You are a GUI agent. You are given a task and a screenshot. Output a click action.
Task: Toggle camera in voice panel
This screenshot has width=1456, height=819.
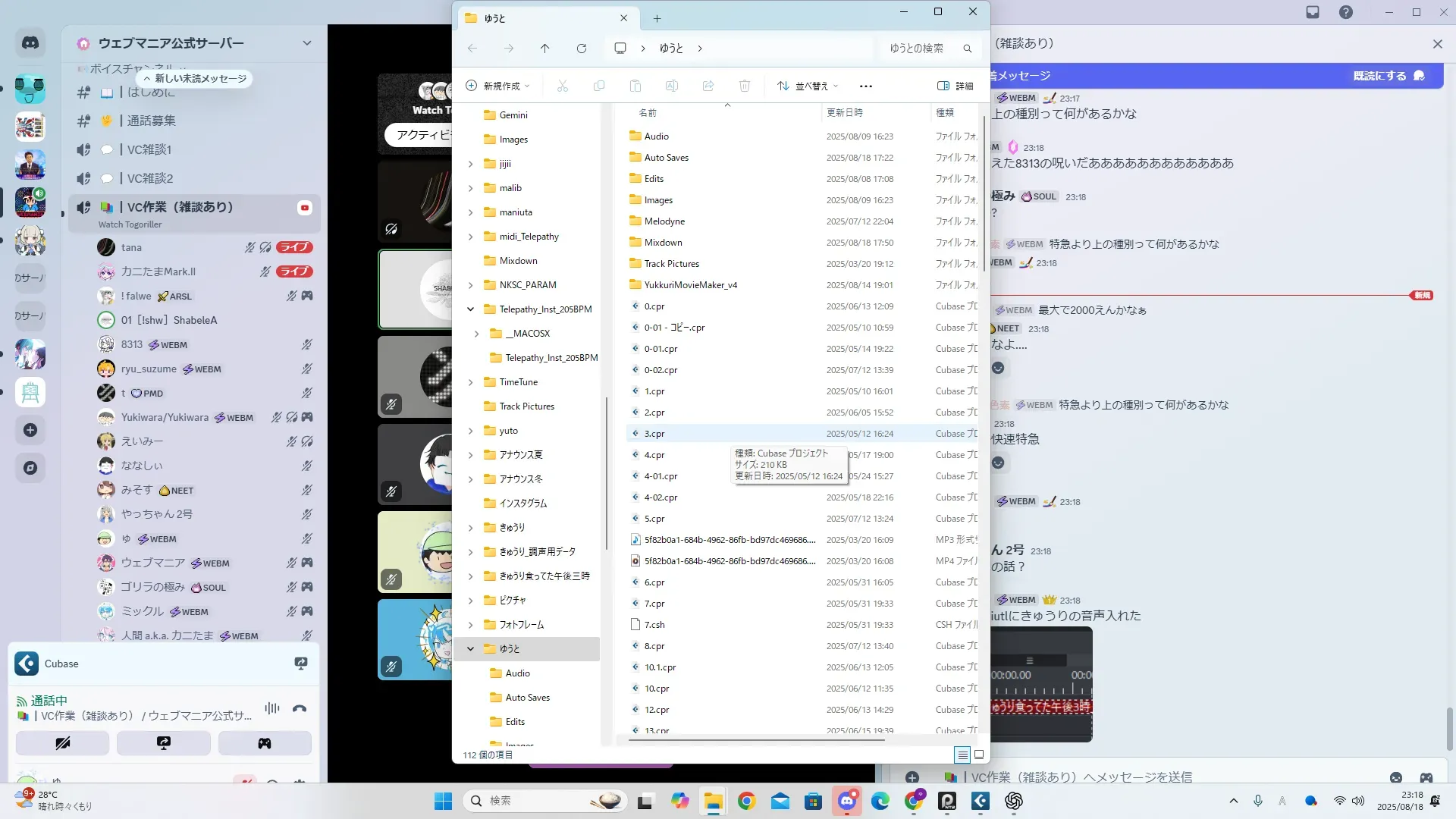[63, 743]
